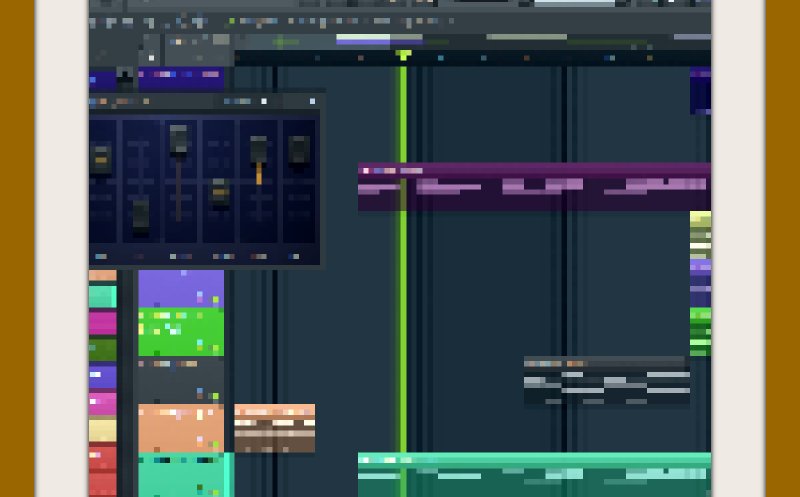Select the grey clip in the playlist
Image resolution: width=800 pixels, height=497 pixels.
pos(607,381)
